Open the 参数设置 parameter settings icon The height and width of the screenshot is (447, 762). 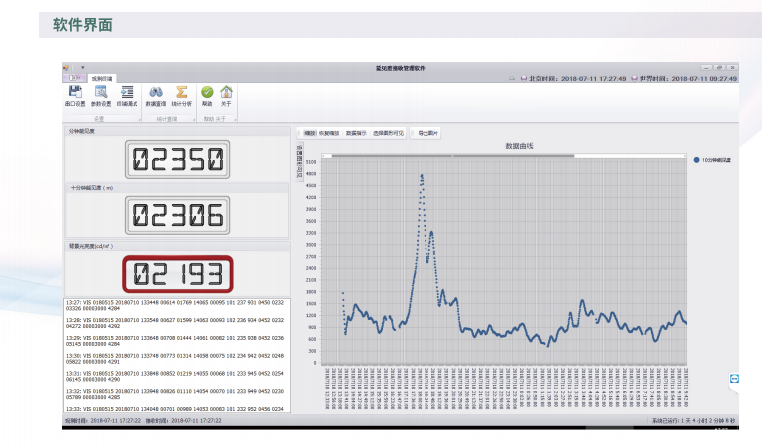(101, 96)
